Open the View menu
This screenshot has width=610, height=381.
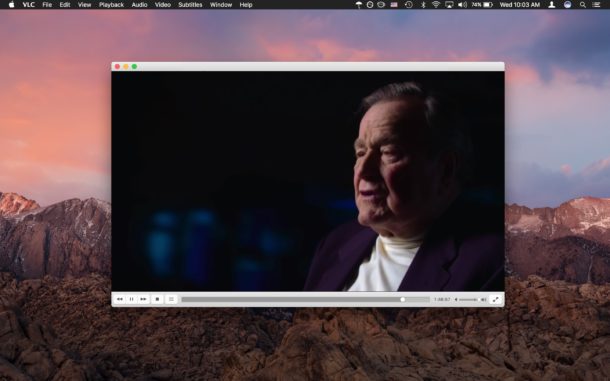tap(84, 5)
